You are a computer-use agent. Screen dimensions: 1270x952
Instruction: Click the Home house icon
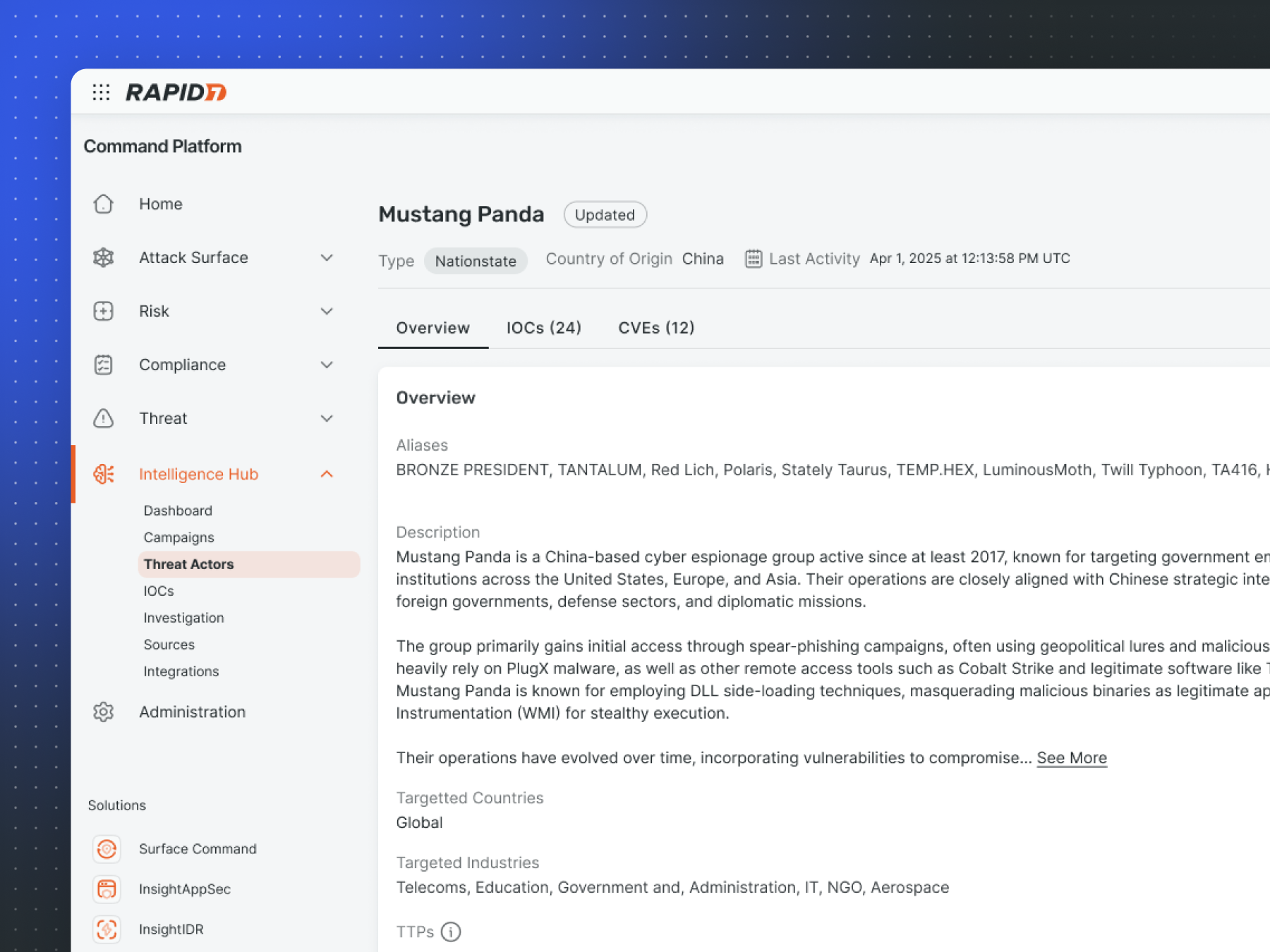(104, 204)
